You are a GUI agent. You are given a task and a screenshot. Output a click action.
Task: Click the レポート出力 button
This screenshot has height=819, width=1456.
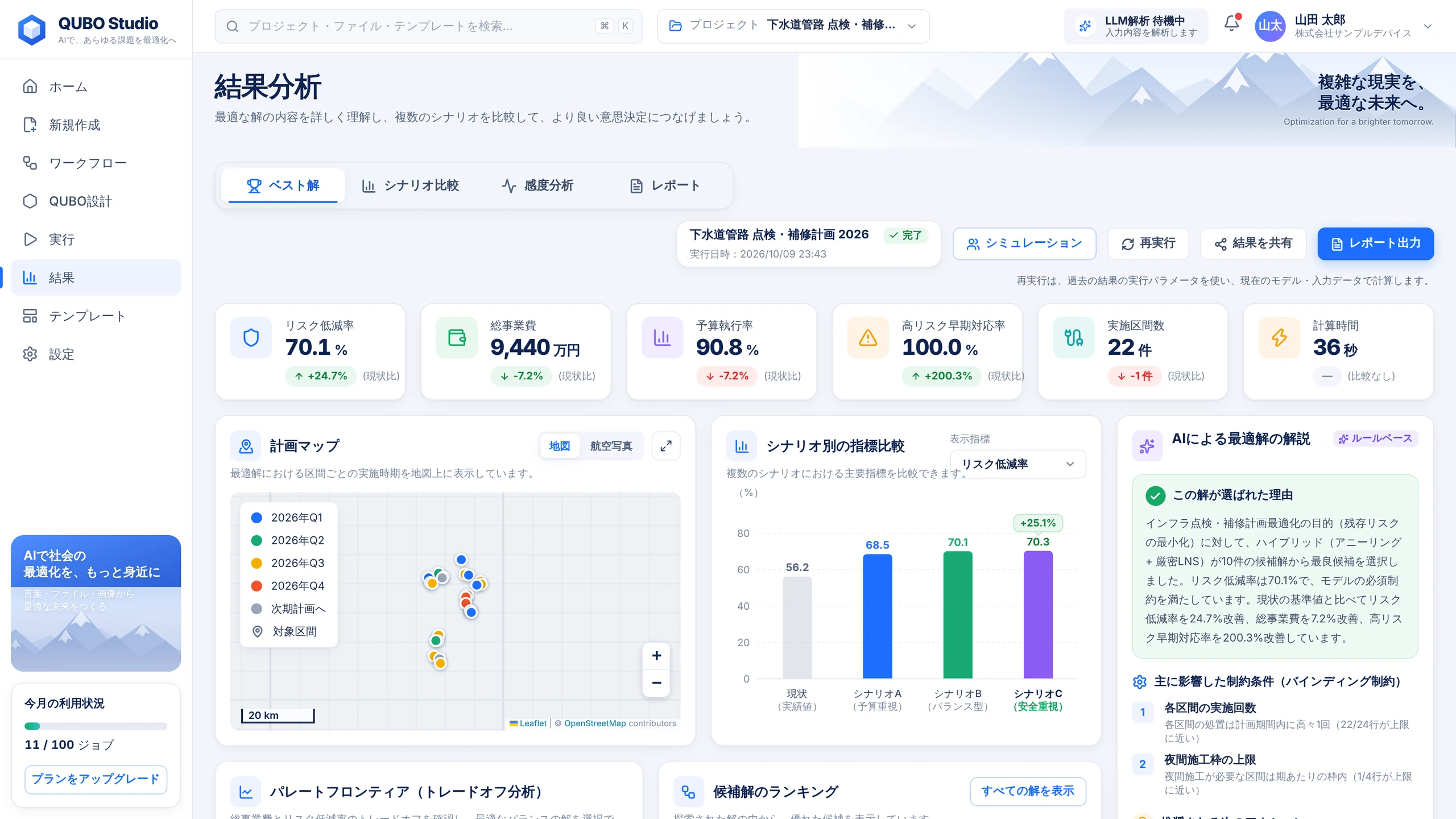click(x=1376, y=243)
